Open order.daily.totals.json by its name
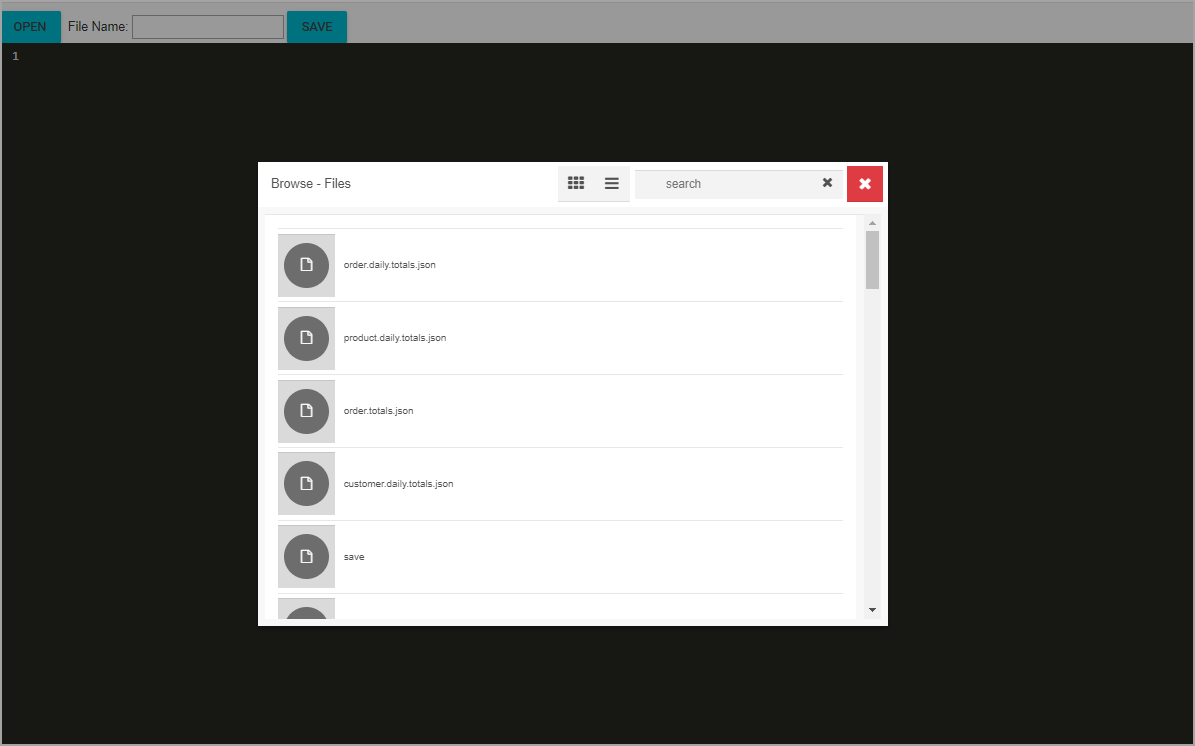 coord(389,265)
